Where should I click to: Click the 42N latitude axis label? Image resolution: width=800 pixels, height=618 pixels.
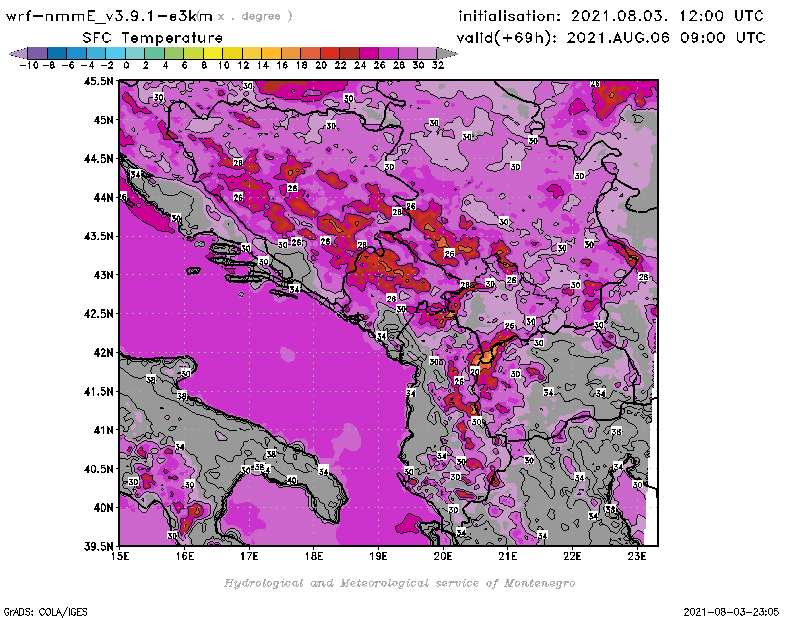click(103, 353)
